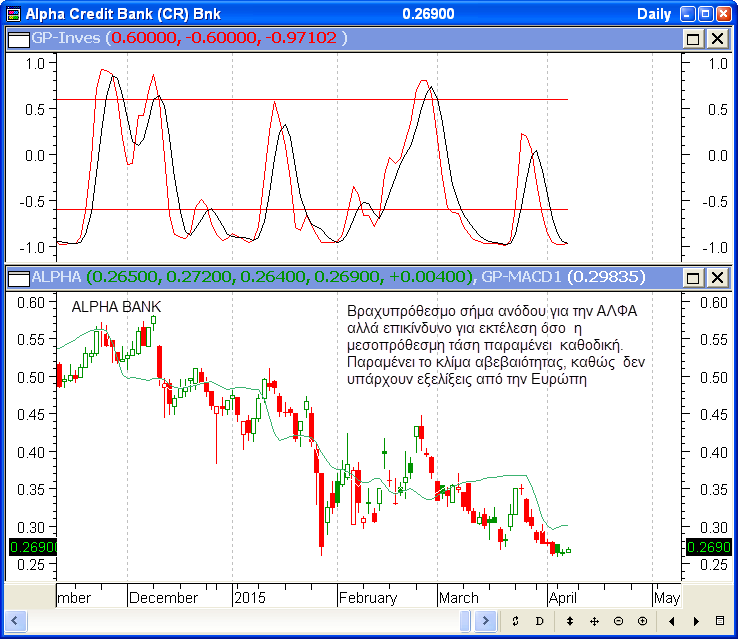The height and width of the screenshot is (639, 738).
Task: Click the December date axis label
Action: (163, 598)
